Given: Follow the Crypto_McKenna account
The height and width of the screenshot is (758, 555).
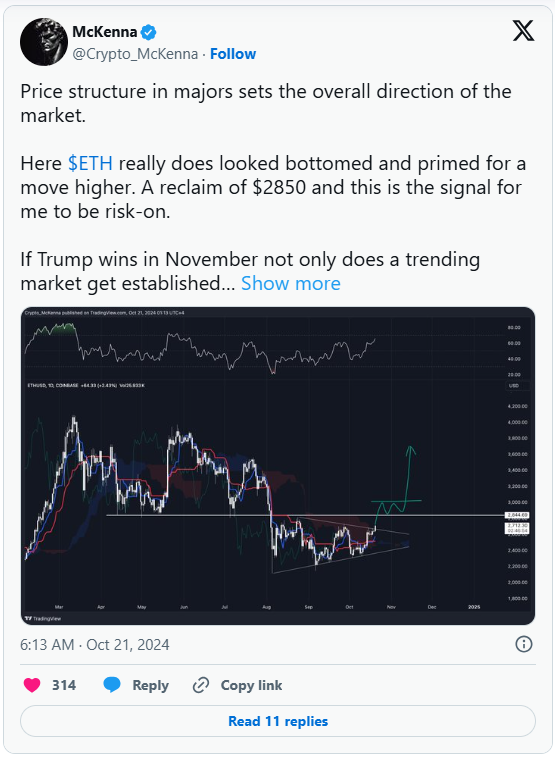Looking at the screenshot, I should tap(233, 54).
